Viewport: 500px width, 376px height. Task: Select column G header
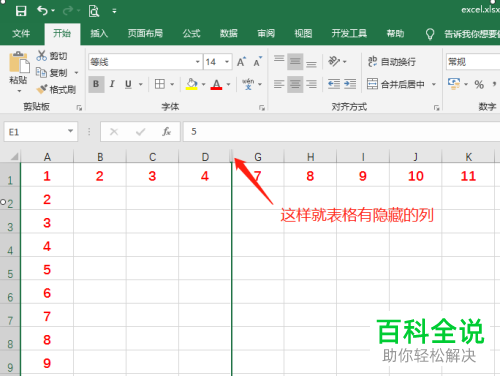258,157
